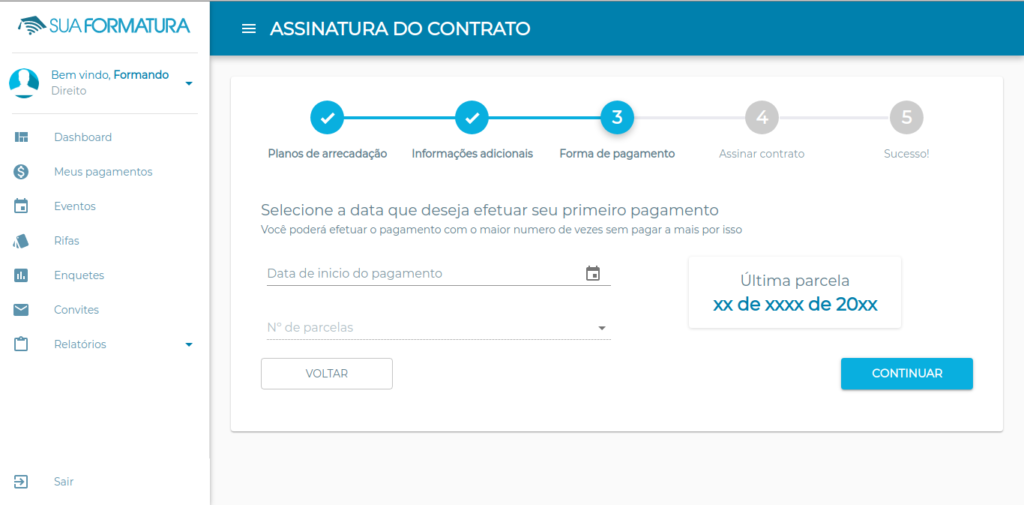Go to step 1 Planos de arrecadação
Image resolution: width=1024 pixels, height=505 pixels.
[327, 118]
